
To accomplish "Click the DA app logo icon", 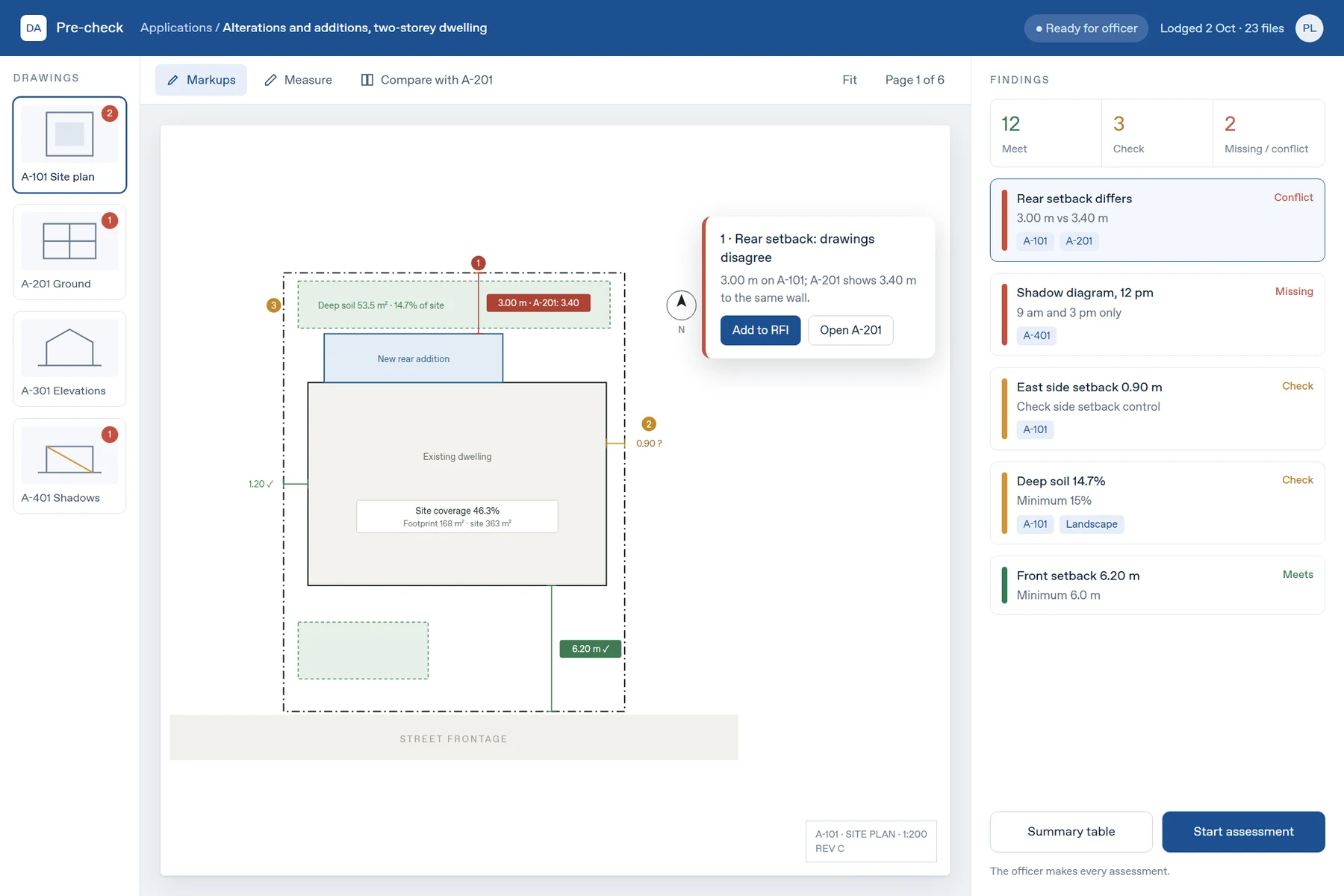I will 34,28.
